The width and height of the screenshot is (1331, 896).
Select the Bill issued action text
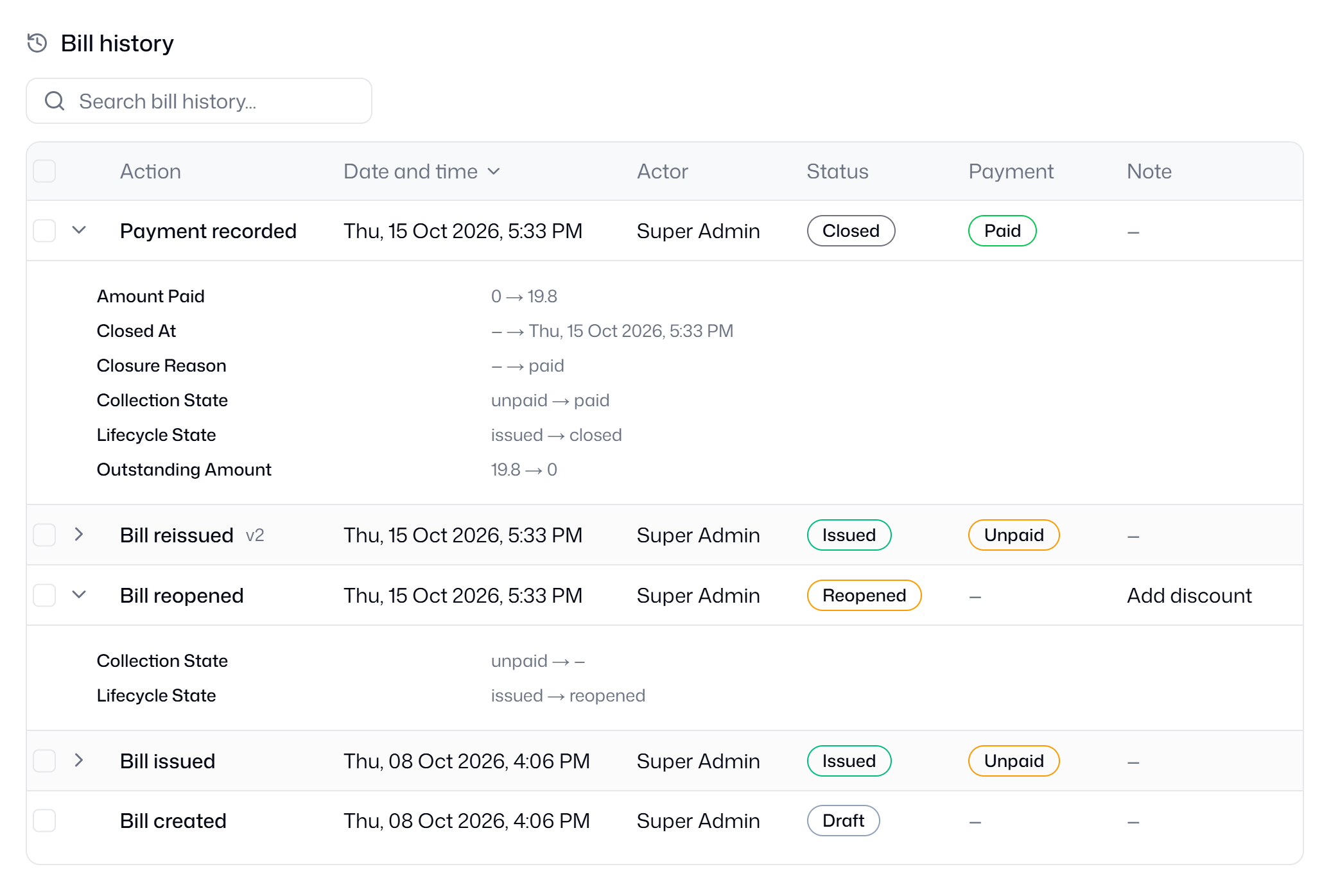click(x=168, y=761)
